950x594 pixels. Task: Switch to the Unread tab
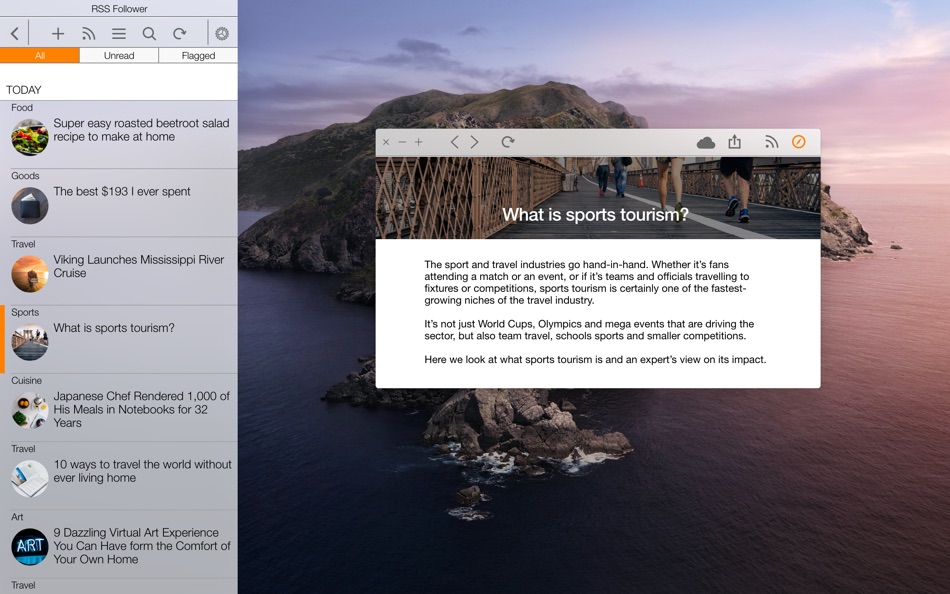tap(119, 55)
